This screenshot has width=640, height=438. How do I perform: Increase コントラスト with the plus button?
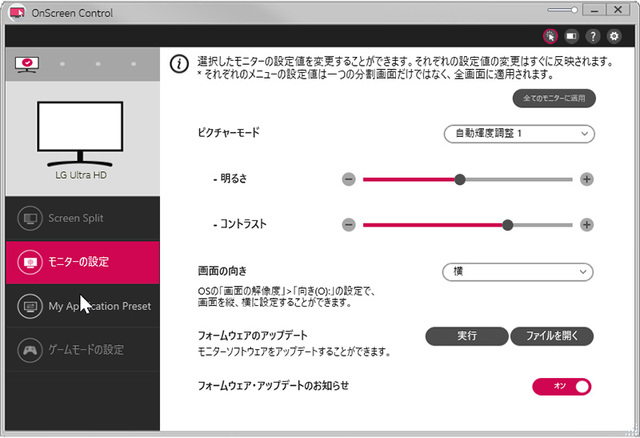587,225
